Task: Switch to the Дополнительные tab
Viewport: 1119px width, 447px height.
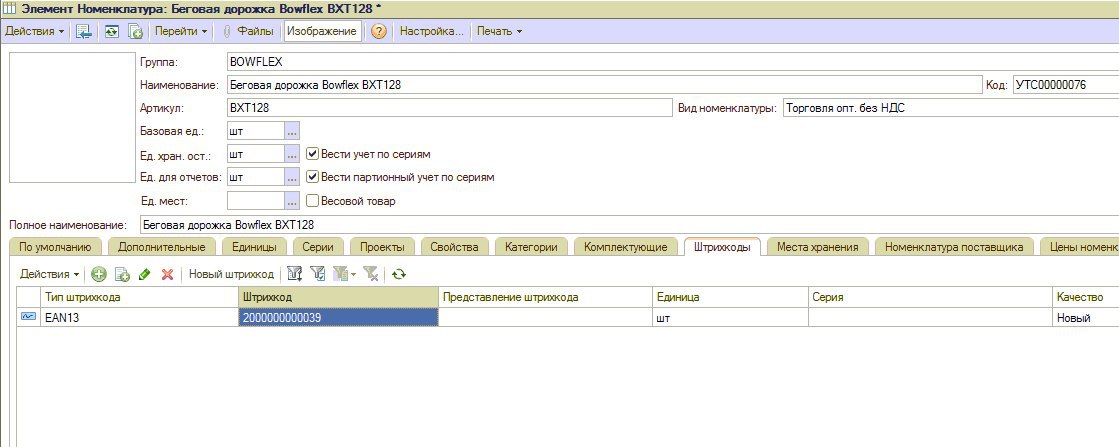Action: tap(161, 247)
